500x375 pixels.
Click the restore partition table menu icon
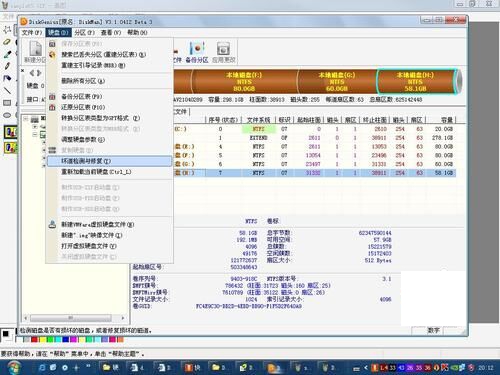[52, 107]
